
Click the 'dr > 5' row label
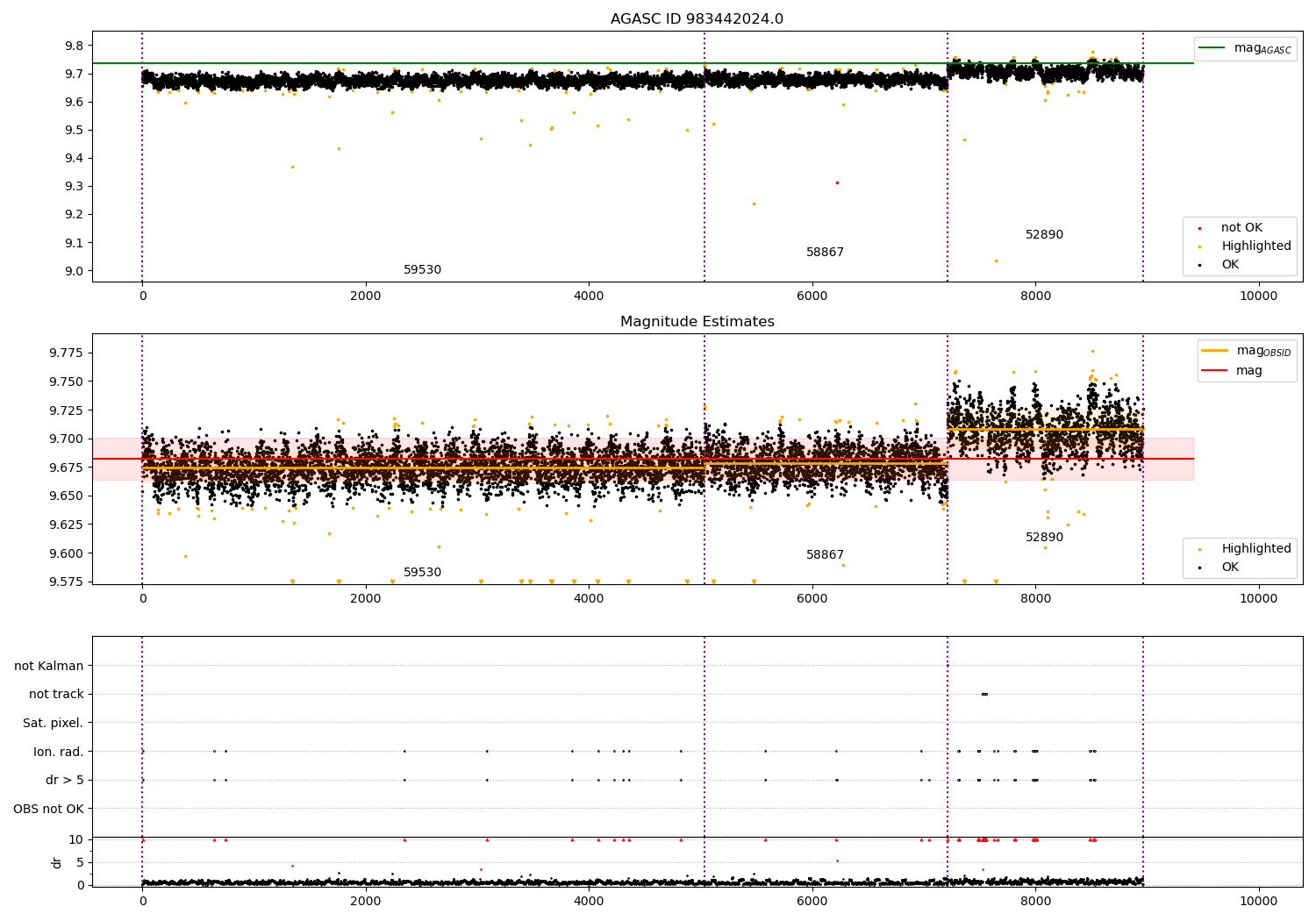[x=65, y=781]
